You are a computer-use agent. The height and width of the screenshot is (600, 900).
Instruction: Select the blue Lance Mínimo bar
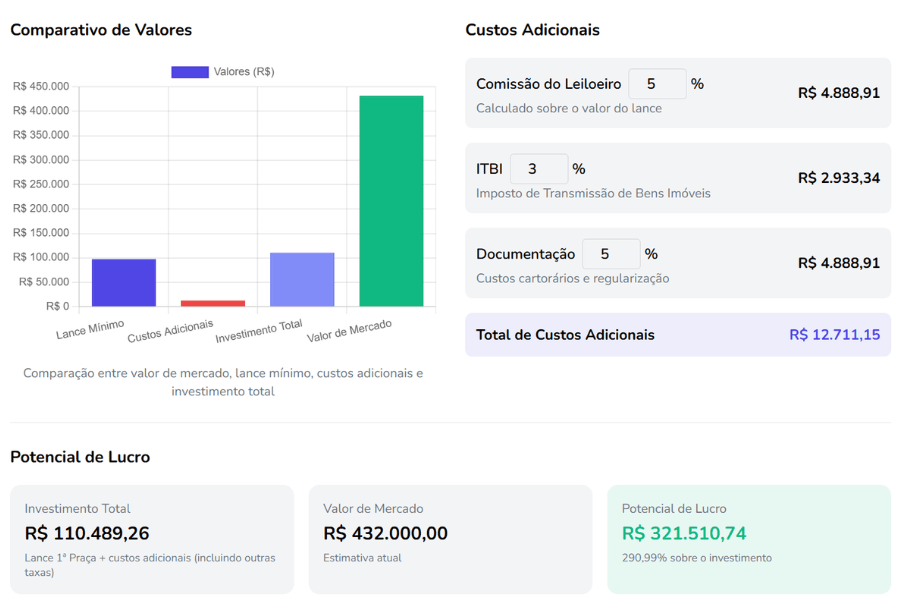(124, 282)
